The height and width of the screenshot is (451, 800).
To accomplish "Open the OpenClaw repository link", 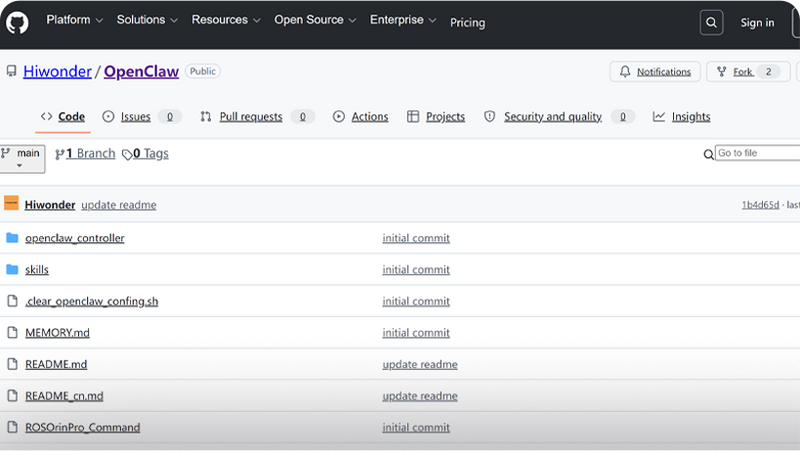I will click(141, 71).
